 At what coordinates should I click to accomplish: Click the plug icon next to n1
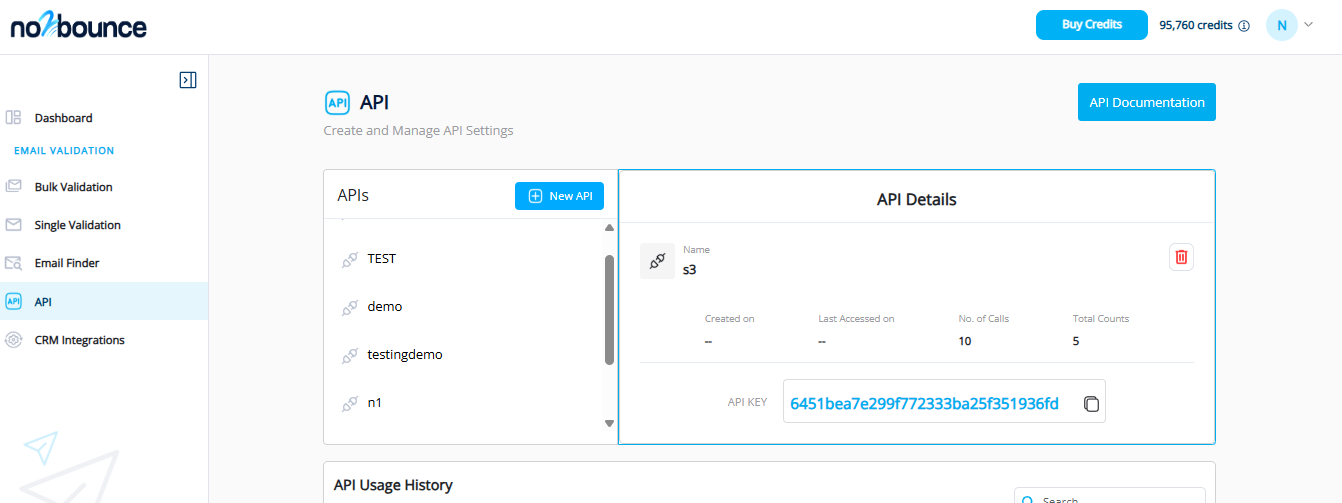pos(350,403)
